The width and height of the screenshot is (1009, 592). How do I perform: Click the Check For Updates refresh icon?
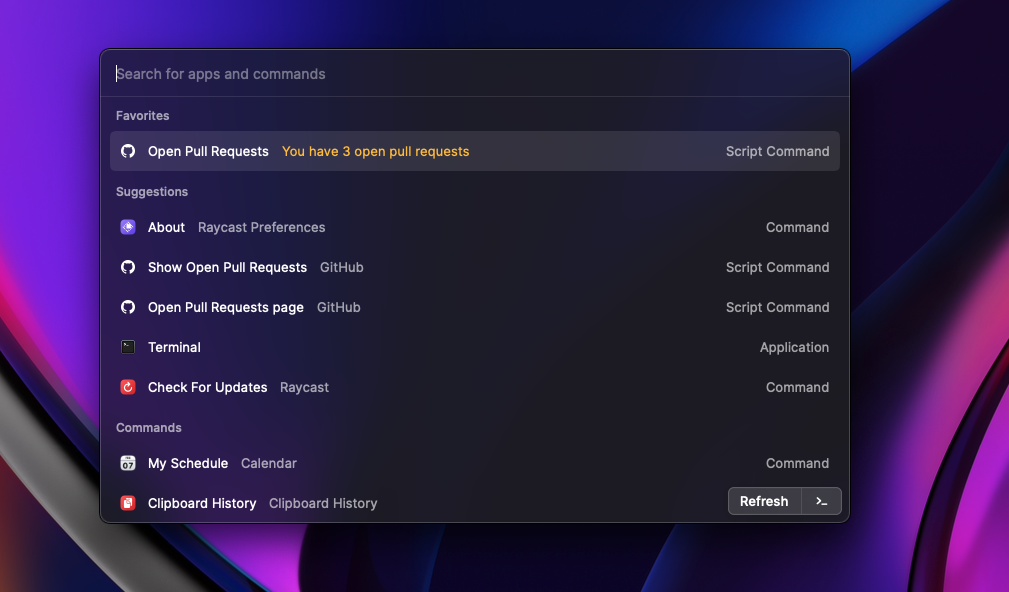coord(128,387)
